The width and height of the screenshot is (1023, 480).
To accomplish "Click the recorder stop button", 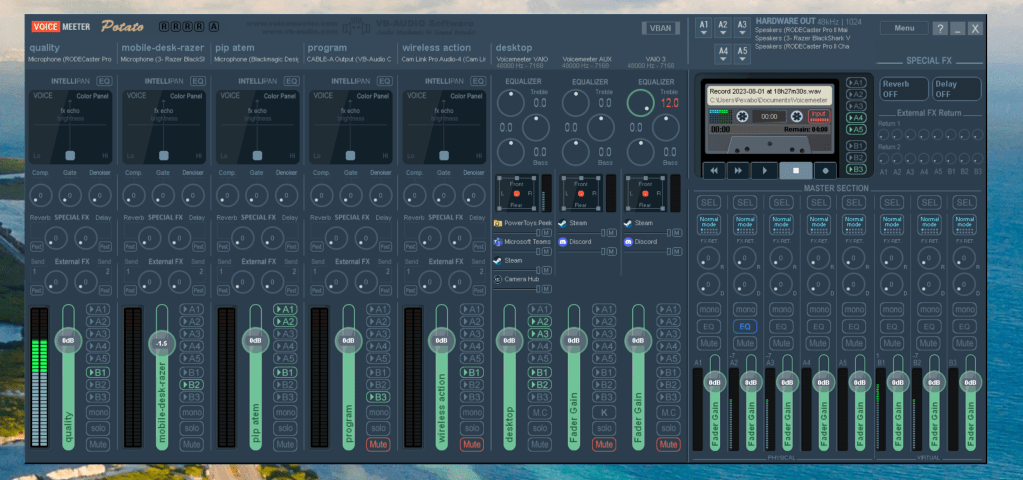I will pos(796,170).
